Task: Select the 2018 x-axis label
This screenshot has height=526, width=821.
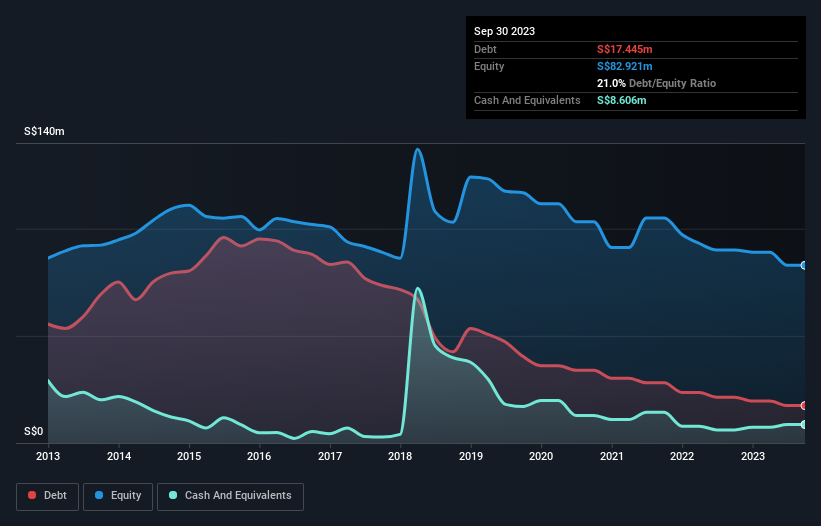Action: [x=400, y=456]
